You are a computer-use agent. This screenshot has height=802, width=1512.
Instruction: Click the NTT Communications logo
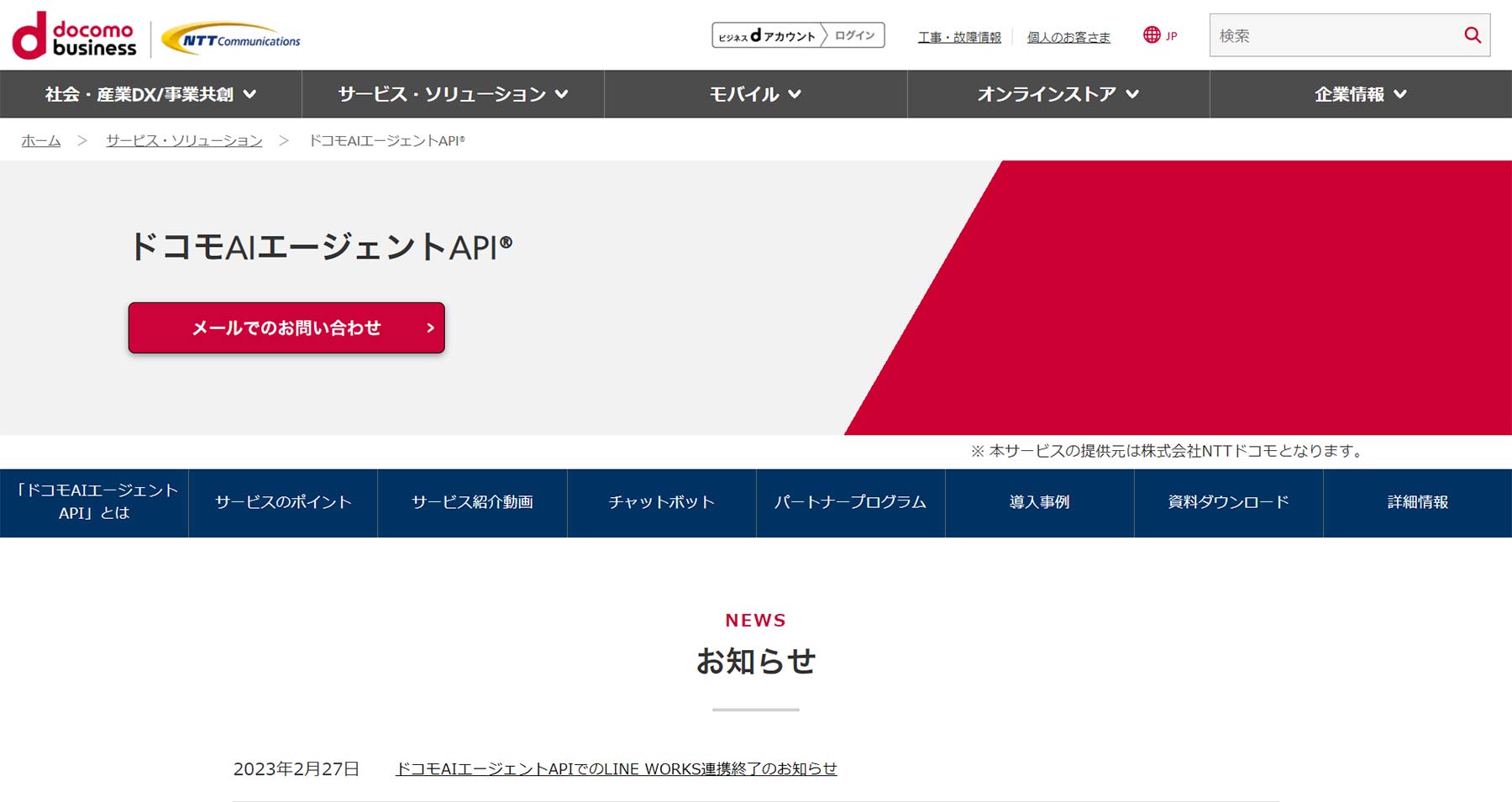(231, 39)
